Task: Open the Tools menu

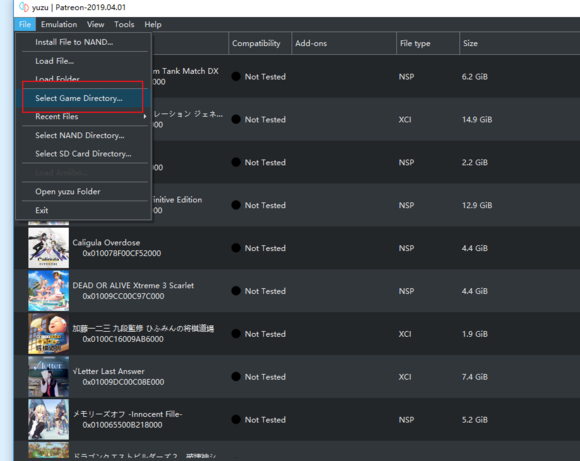Action: click(x=124, y=24)
